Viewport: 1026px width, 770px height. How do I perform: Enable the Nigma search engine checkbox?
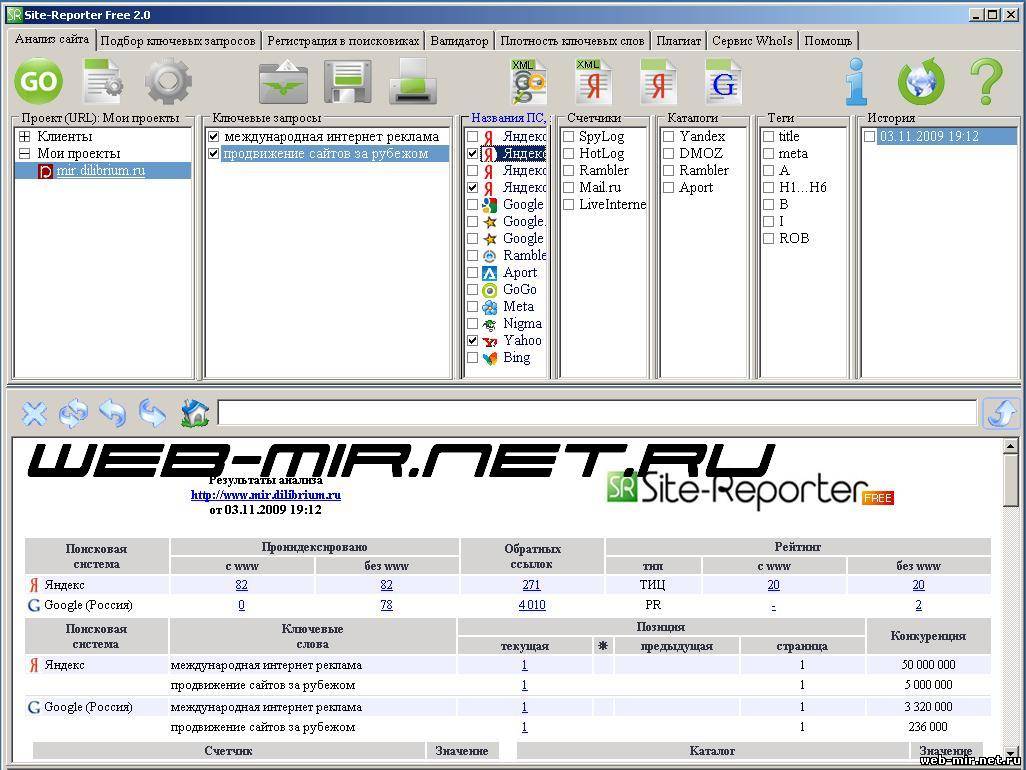[472, 324]
